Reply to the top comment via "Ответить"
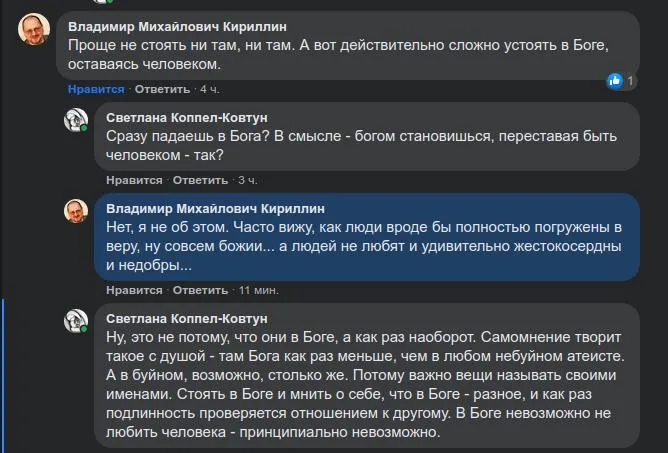This screenshot has width=668, height=453. pos(155,89)
